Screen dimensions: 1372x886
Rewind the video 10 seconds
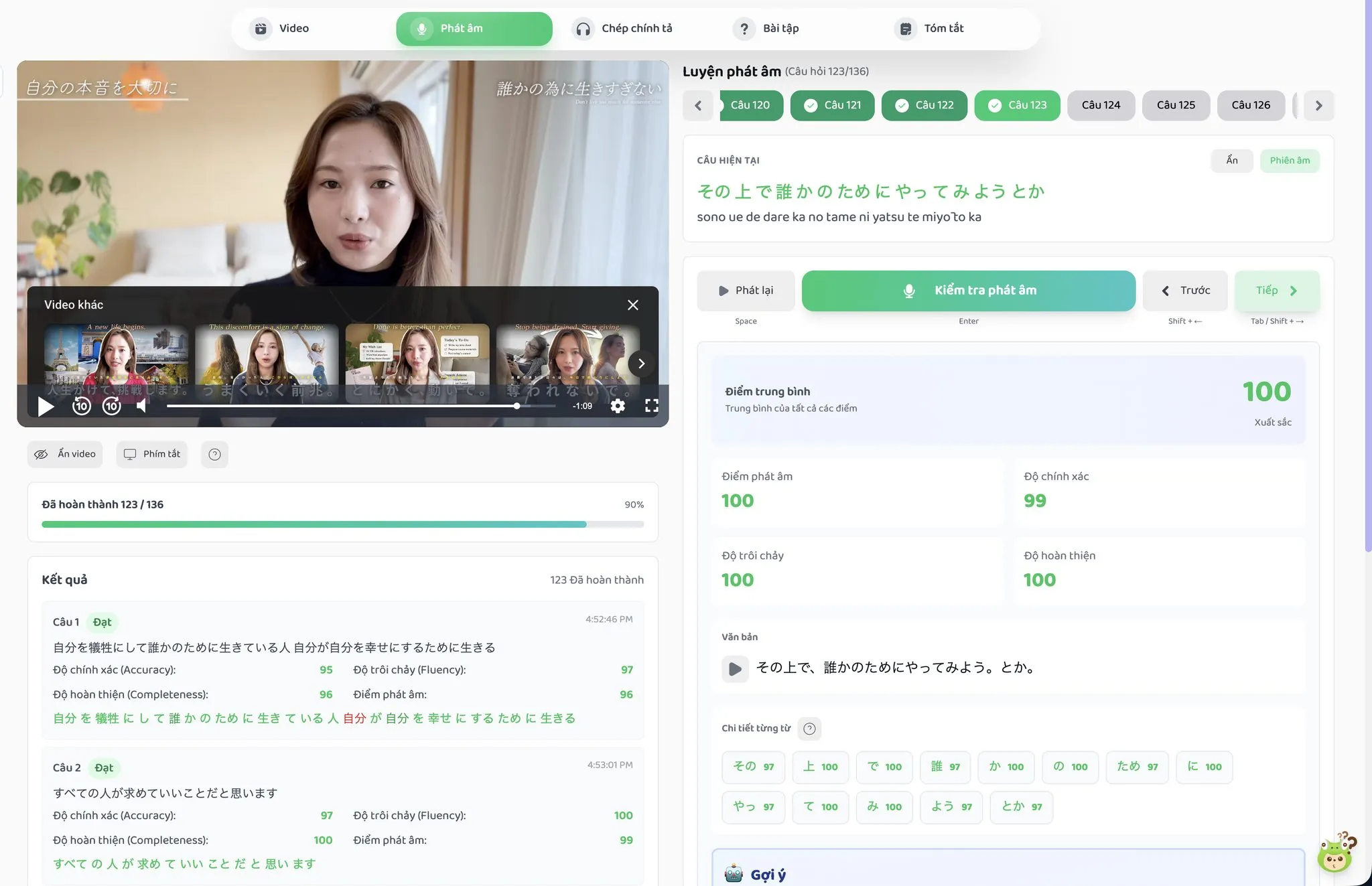click(x=82, y=406)
